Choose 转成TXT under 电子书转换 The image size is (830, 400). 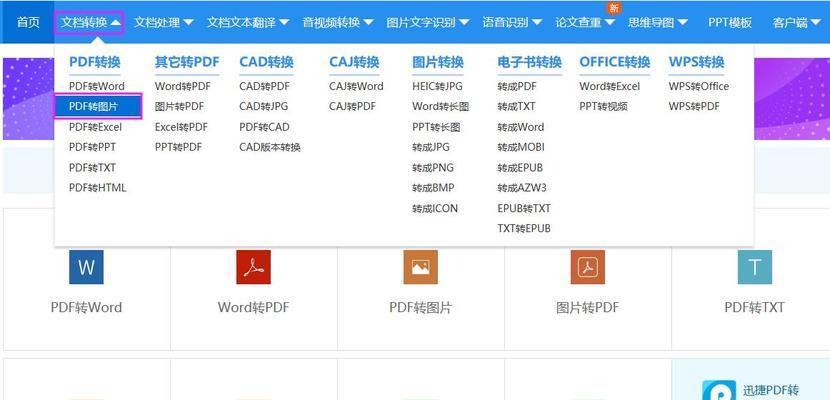click(517, 106)
